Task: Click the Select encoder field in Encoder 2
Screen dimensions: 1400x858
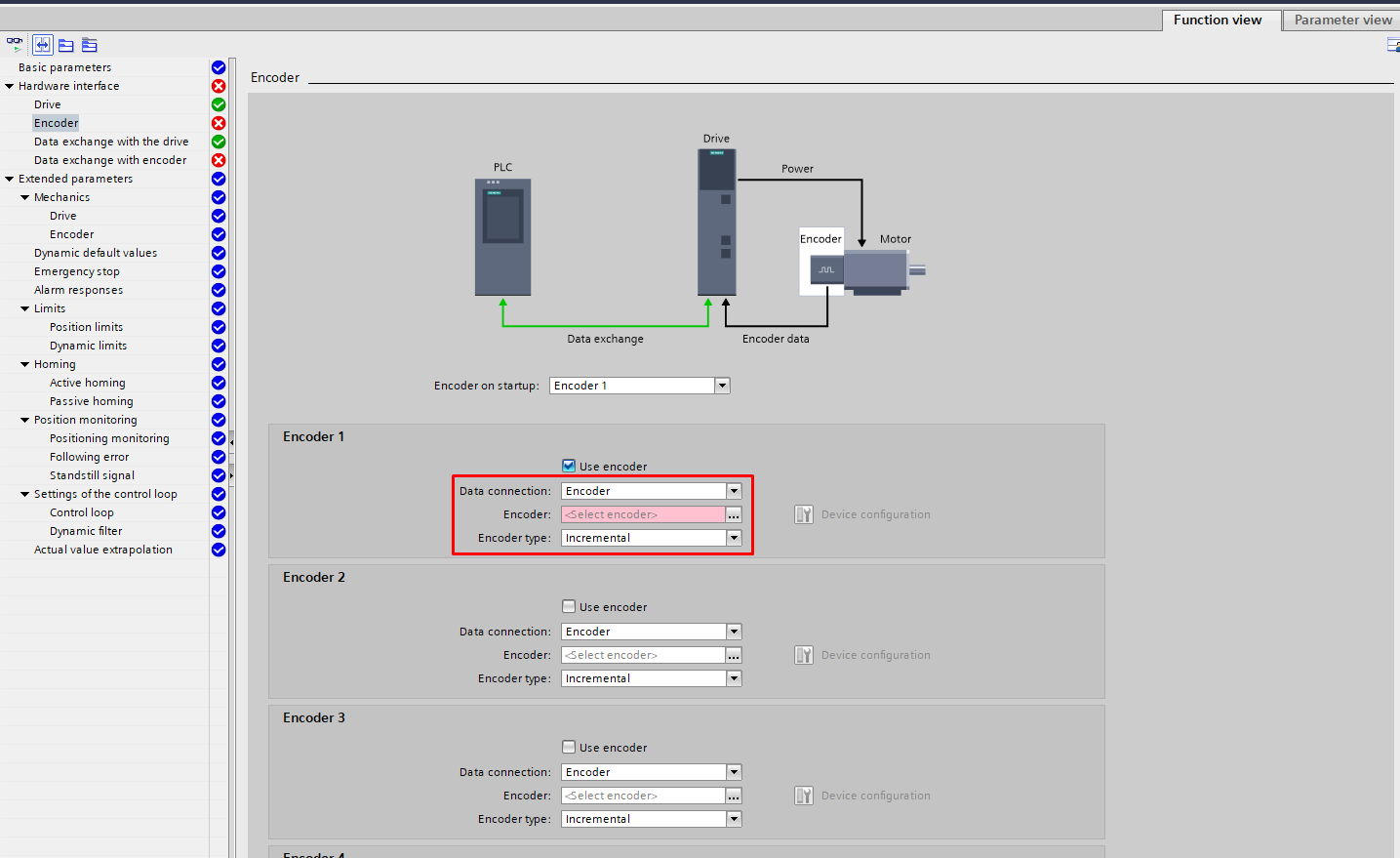Action: [x=643, y=655]
